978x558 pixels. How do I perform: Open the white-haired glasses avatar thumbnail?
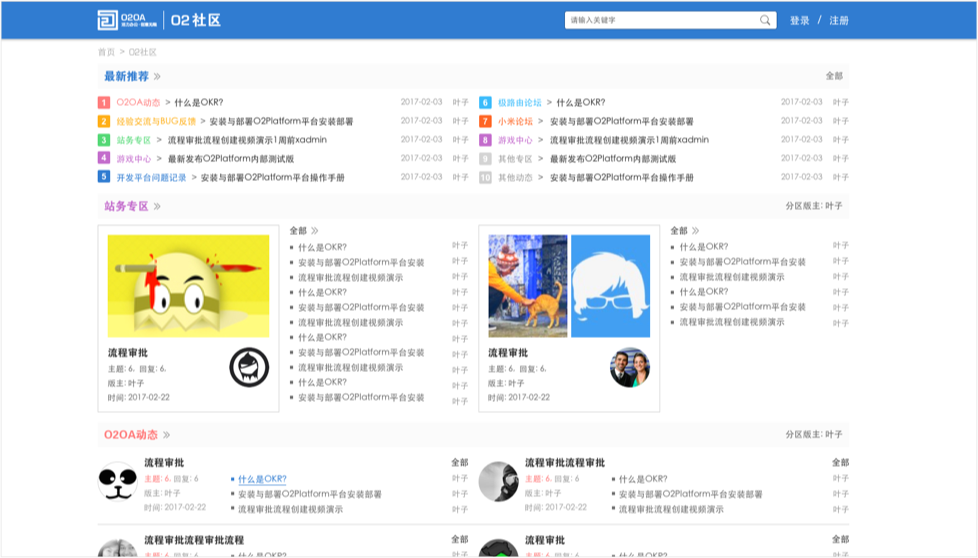pos(610,286)
